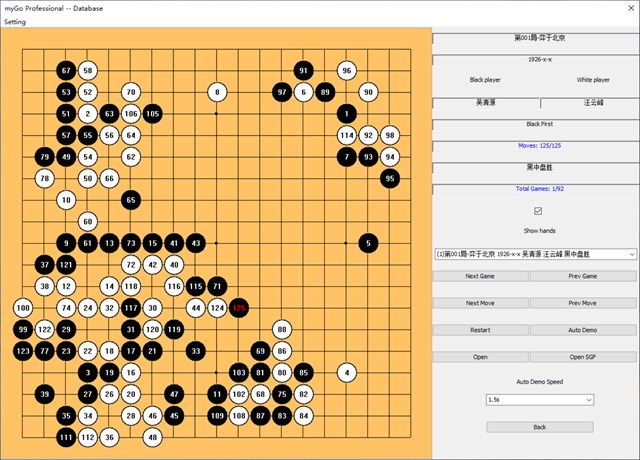The width and height of the screenshot is (640, 460).
Task: Click the Black First field
Action: (536, 124)
